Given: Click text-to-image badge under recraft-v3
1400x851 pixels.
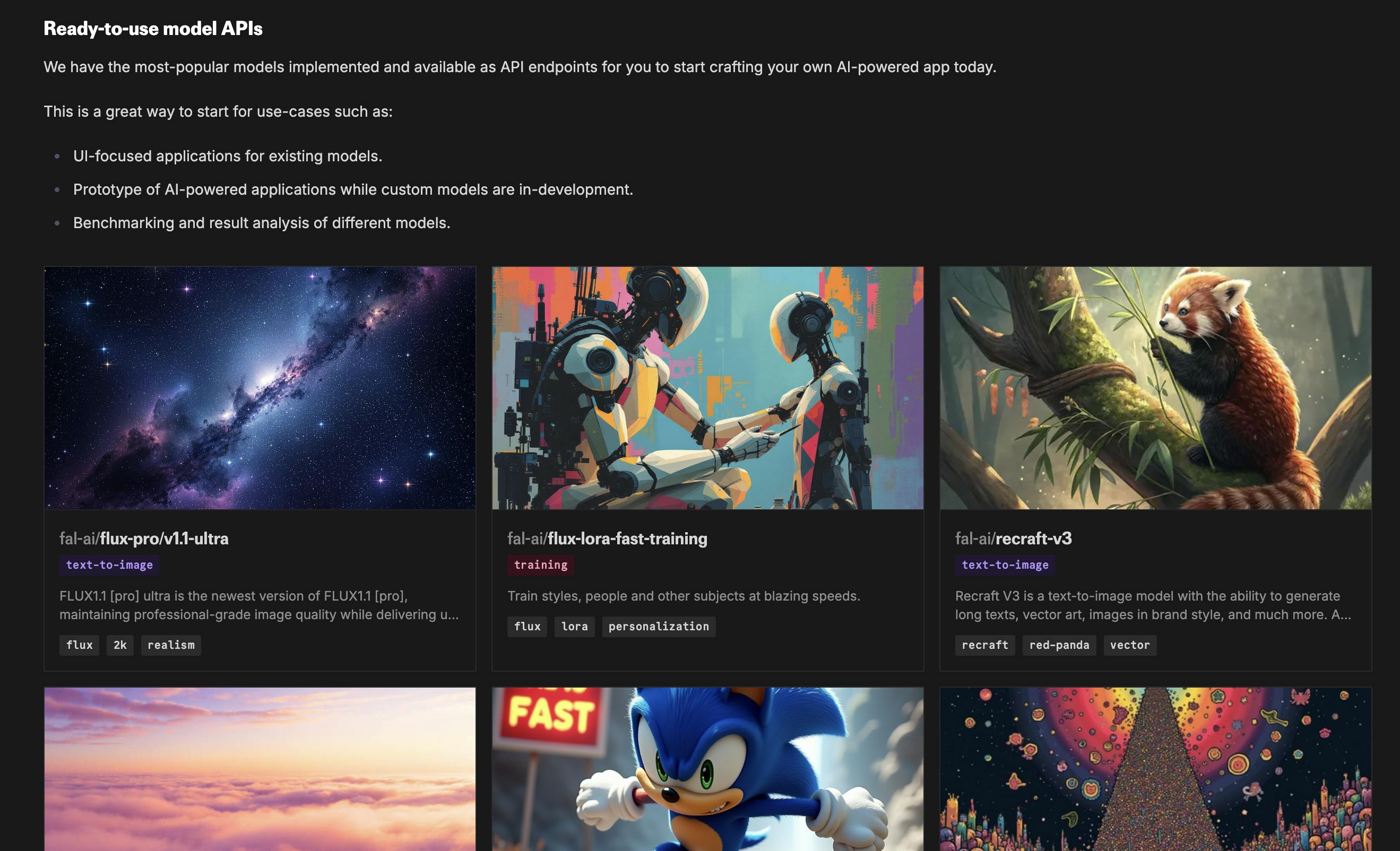Looking at the screenshot, I should coord(1005,565).
